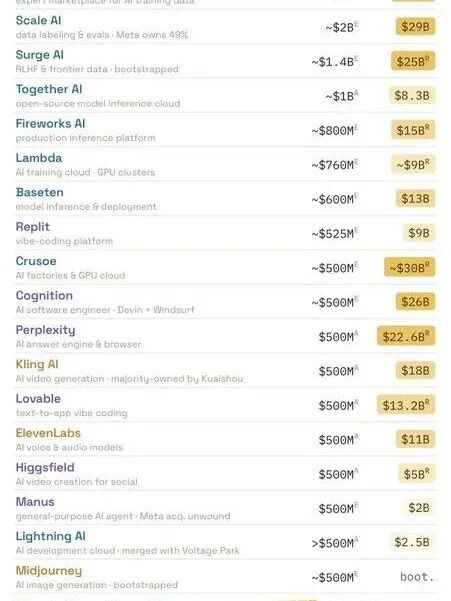Select the Lambda company name
451x601 pixels.
click(x=39, y=158)
